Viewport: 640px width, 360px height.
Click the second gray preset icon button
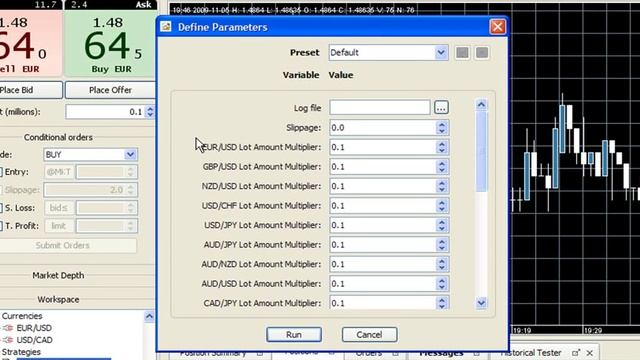[x=482, y=53]
